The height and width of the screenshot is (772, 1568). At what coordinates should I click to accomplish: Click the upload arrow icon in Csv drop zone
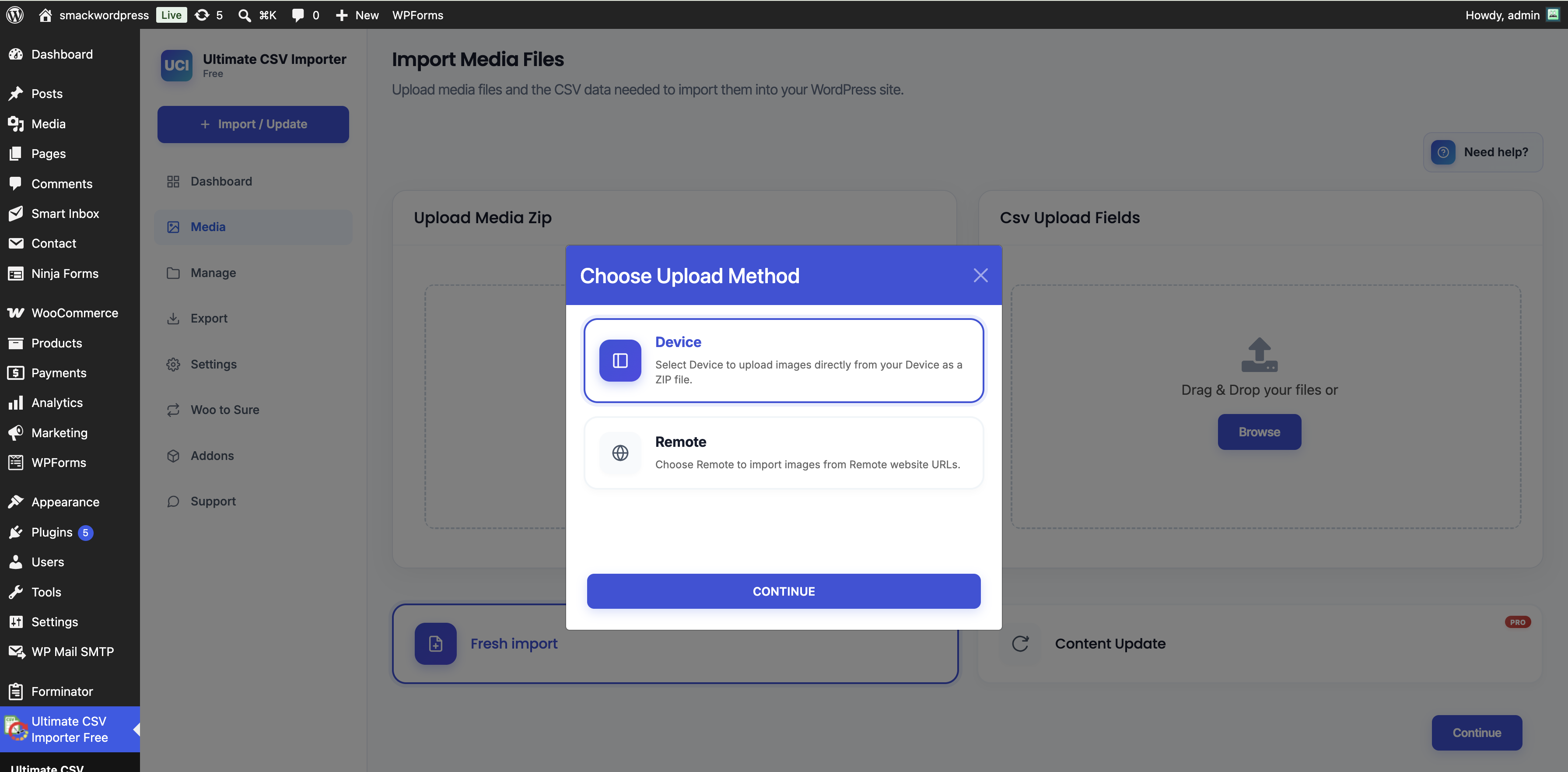(x=1260, y=354)
